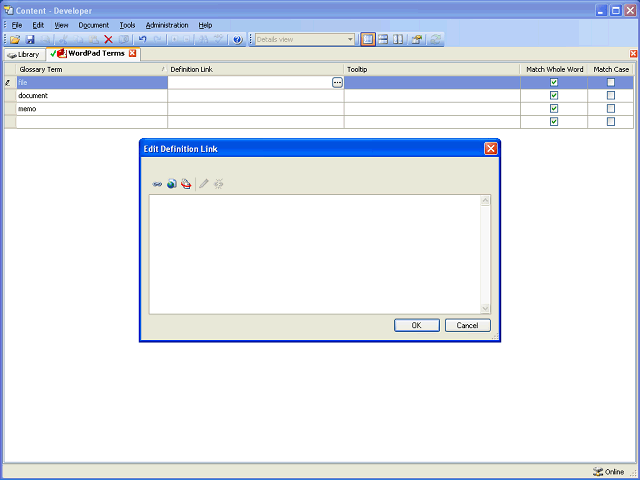Click the greyed-out Cut scissors icon
Screen dimensions: 640x480
(x=63, y=40)
